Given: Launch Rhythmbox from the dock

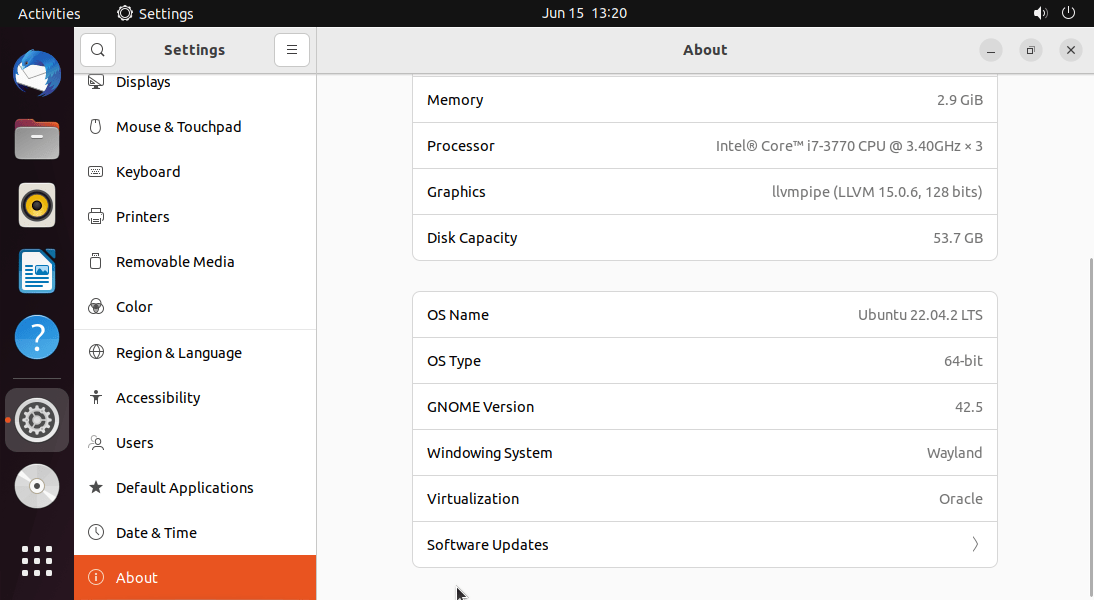Looking at the screenshot, I should point(37,205).
